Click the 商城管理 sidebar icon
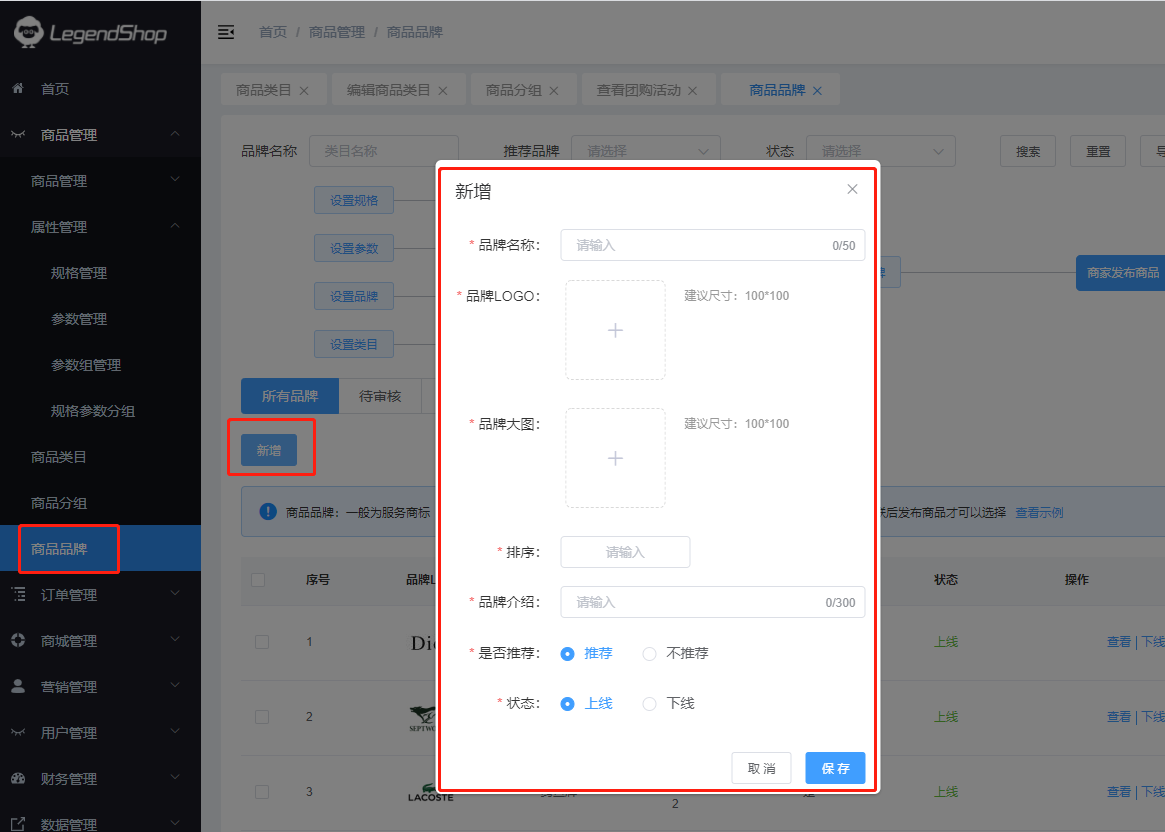Image resolution: width=1165 pixels, height=832 pixels. click(18, 640)
